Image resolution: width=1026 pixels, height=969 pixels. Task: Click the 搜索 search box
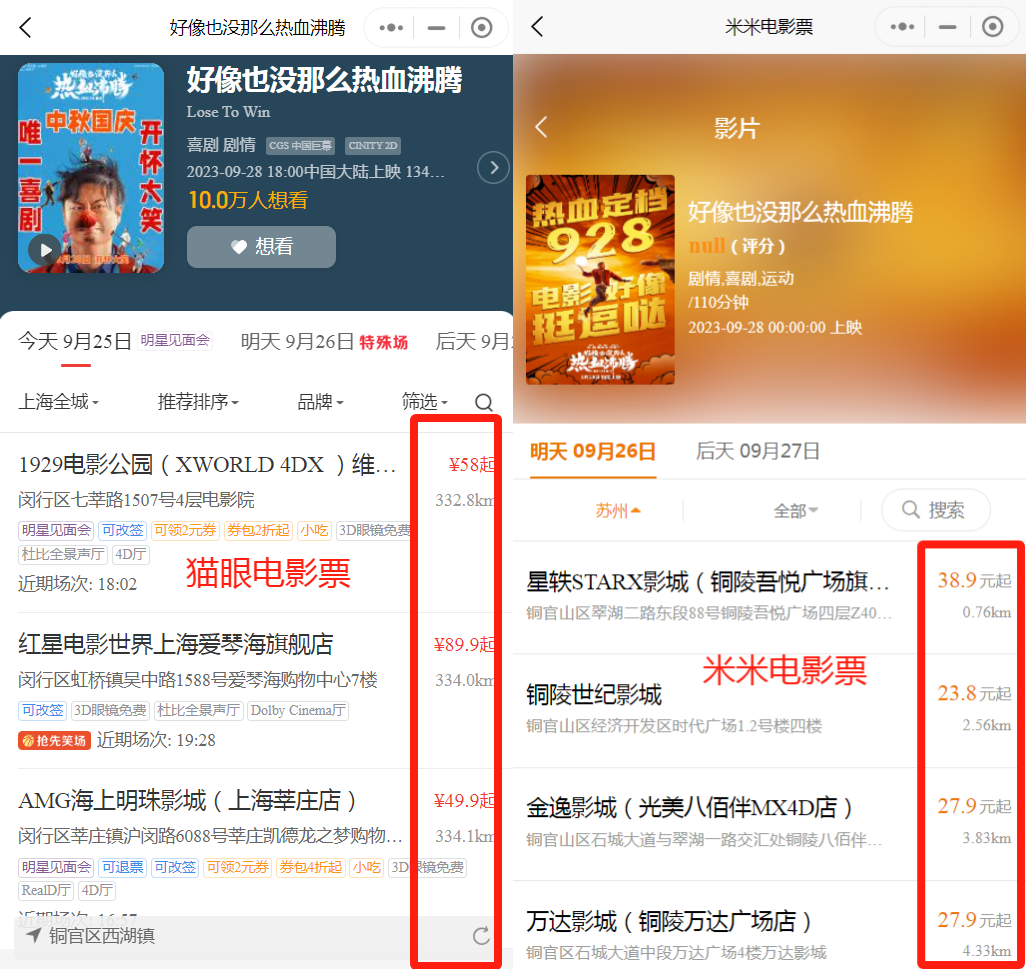click(935, 510)
